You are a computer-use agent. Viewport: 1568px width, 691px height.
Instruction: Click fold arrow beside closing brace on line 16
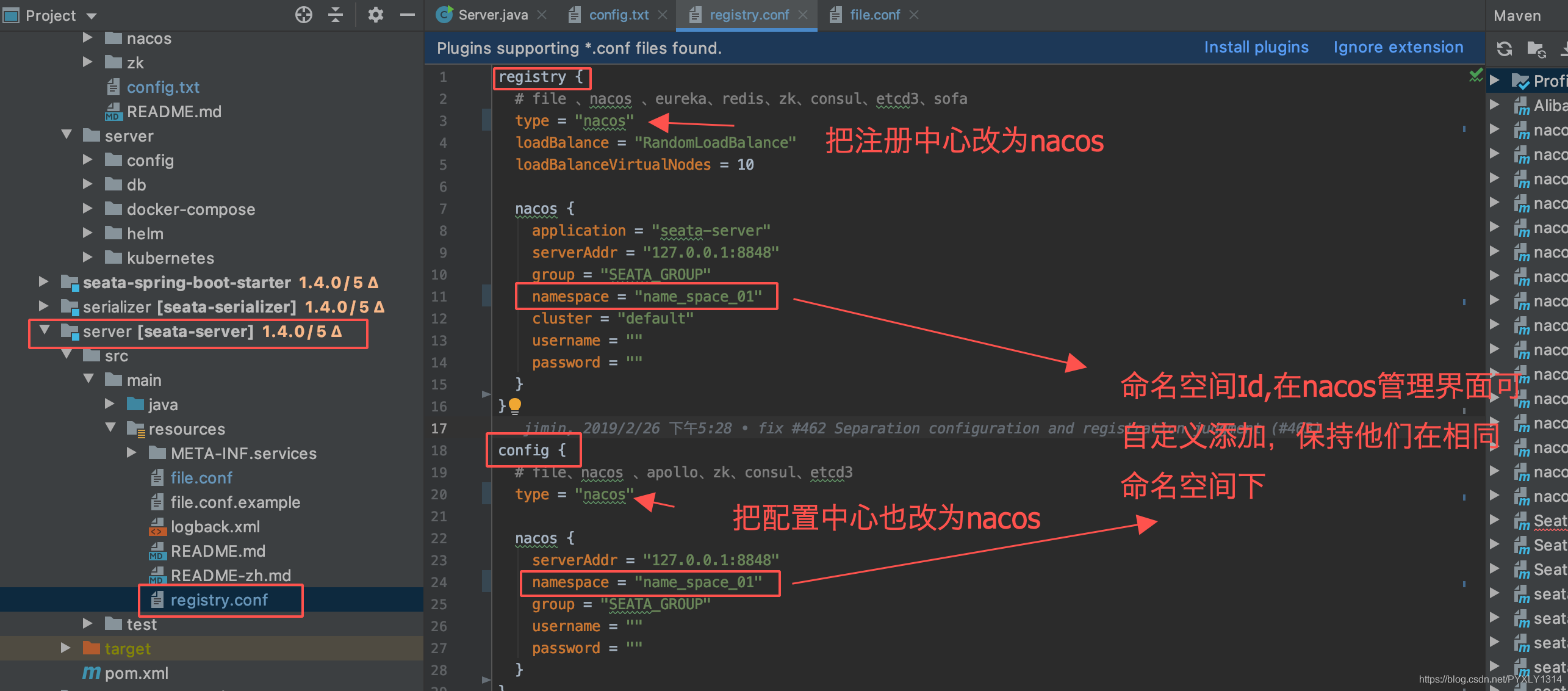486,394
